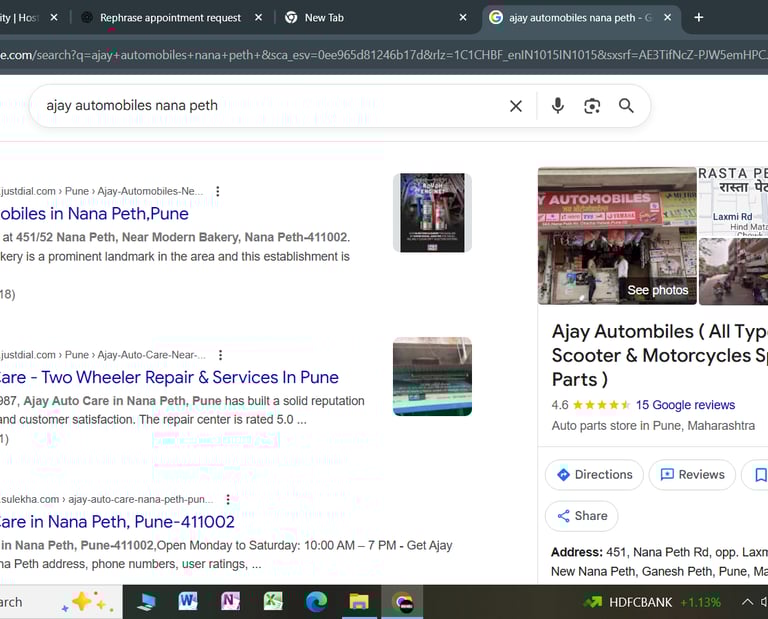Click 'Auto parts store in Pune, Maharashtra' text
Image resolution: width=768 pixels, height=619 pixels.
pos(653,426)
